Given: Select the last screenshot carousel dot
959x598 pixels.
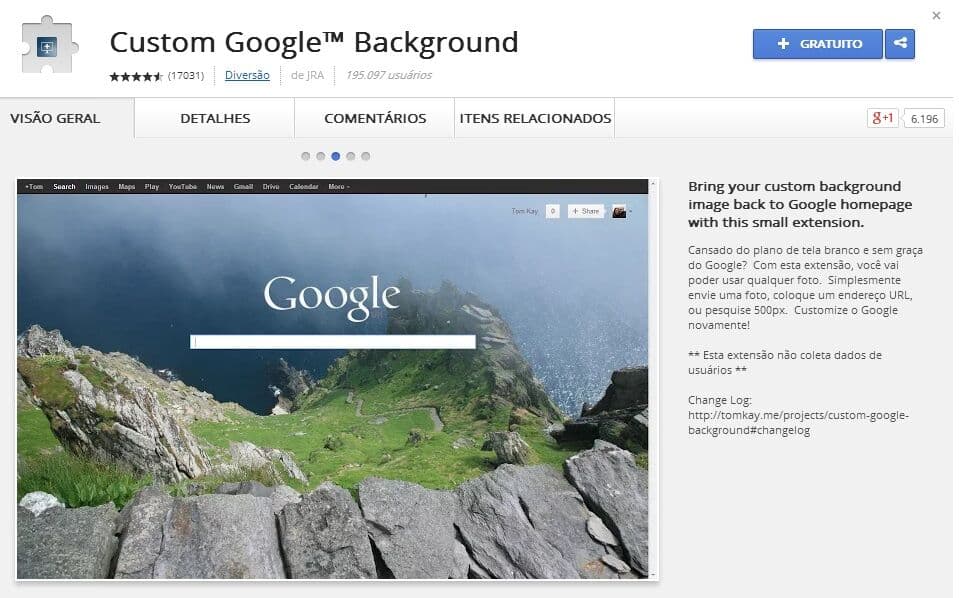Looking at the screenshot, I should (366, 156).
